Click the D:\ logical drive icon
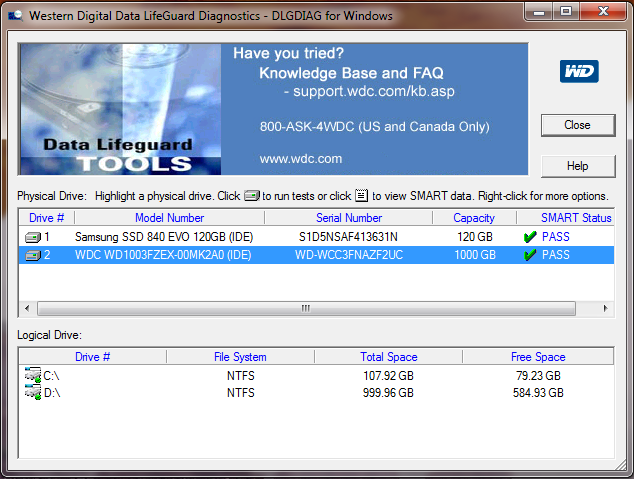This screenshot has height=479, width=634. coord(33,392)
